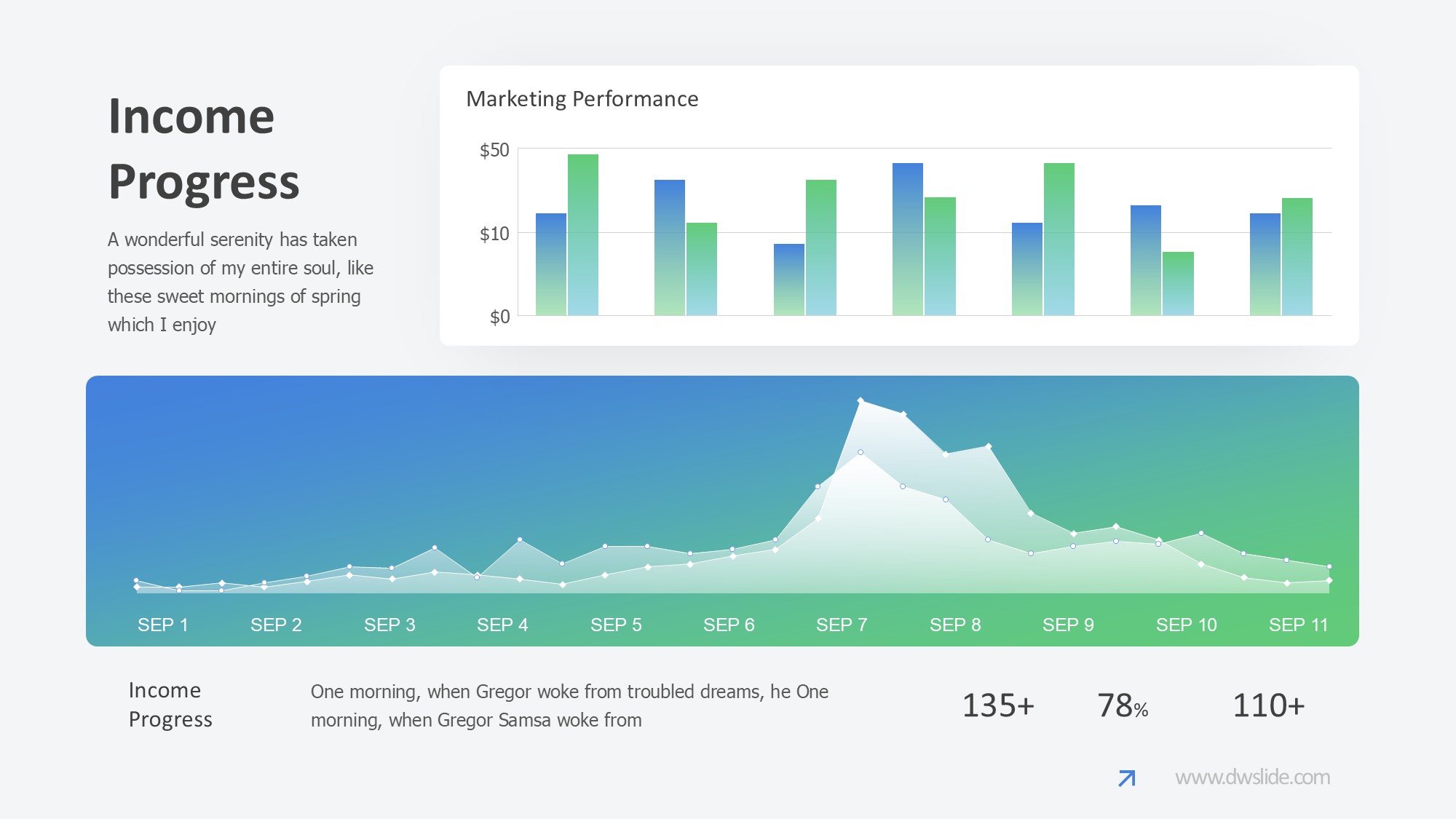Select the SEP 7 timeline label

coord(842,625)
